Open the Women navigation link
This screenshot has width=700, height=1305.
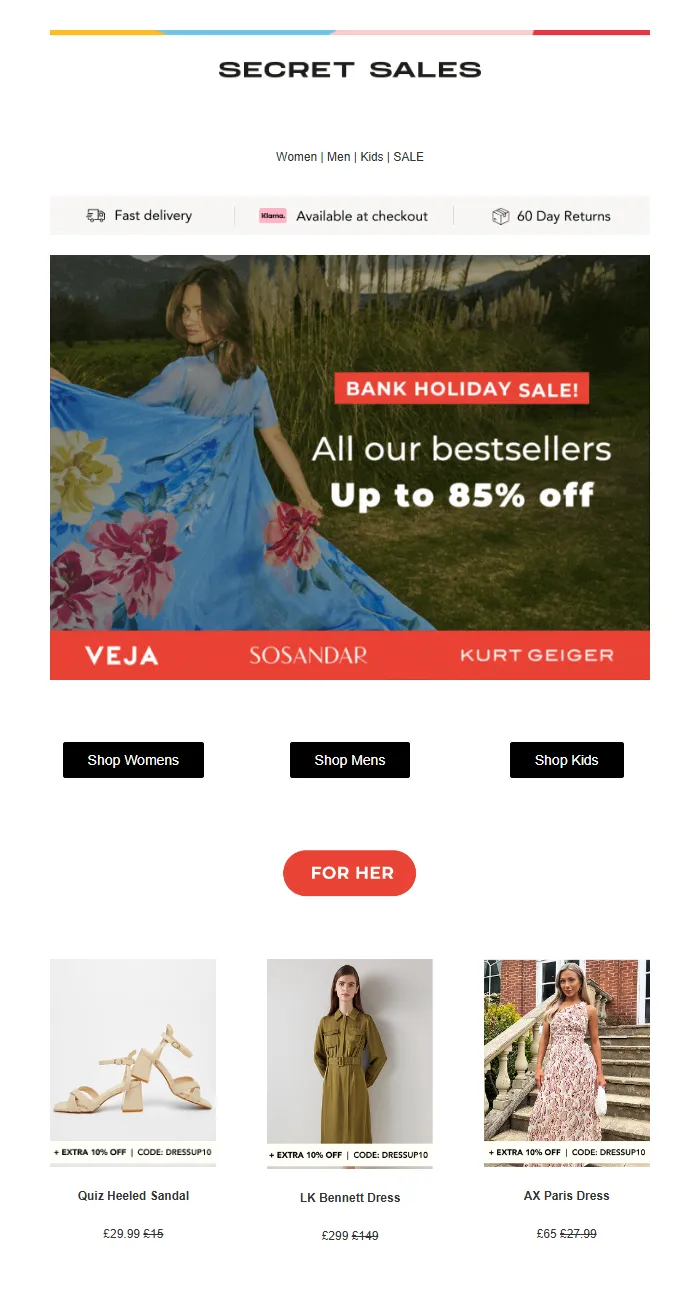pos(296,157)
